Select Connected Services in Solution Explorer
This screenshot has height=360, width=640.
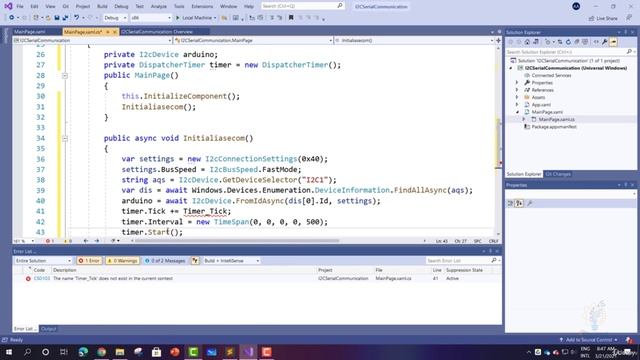pyautogui.click(x=551, y=75)
